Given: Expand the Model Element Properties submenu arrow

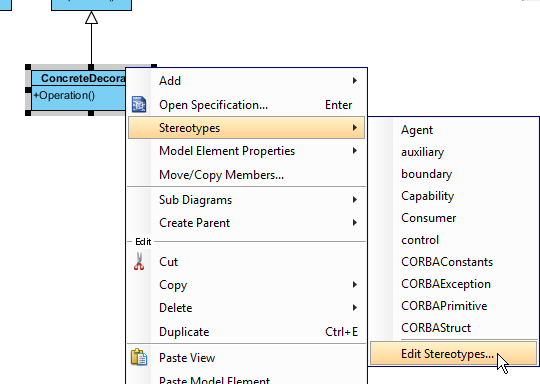Looking at the screenshot, I should click(x=355, y=151).
